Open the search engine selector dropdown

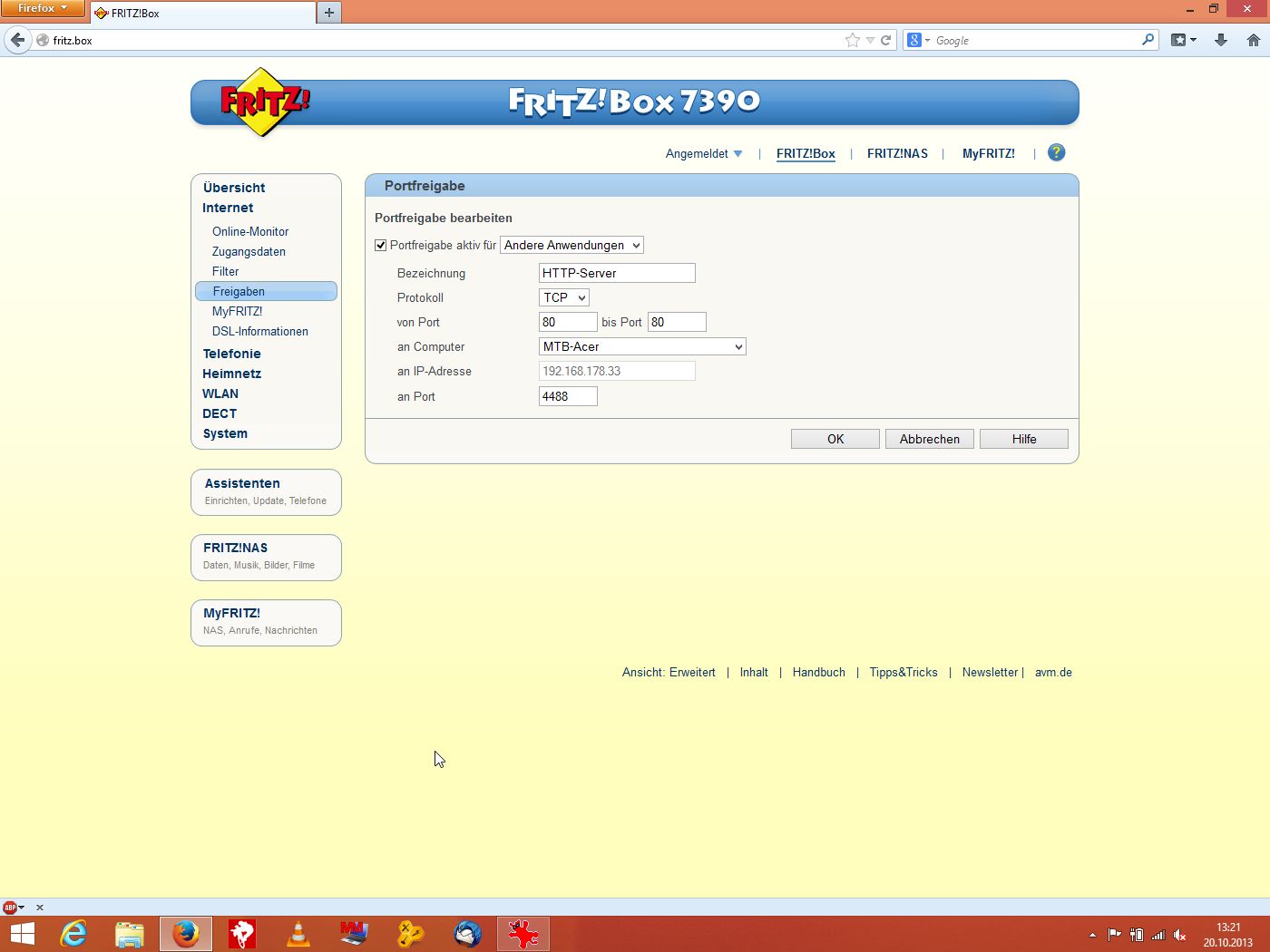point(919,40)
